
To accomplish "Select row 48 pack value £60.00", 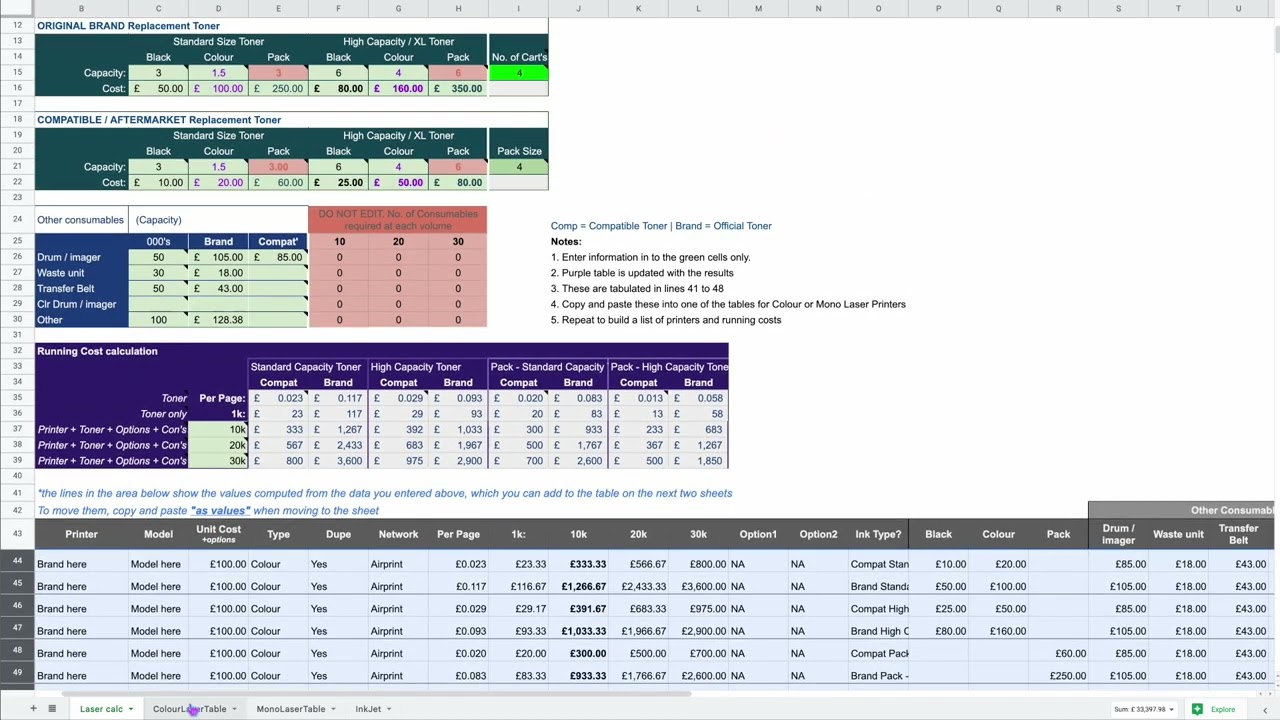I will (1058, 654).
